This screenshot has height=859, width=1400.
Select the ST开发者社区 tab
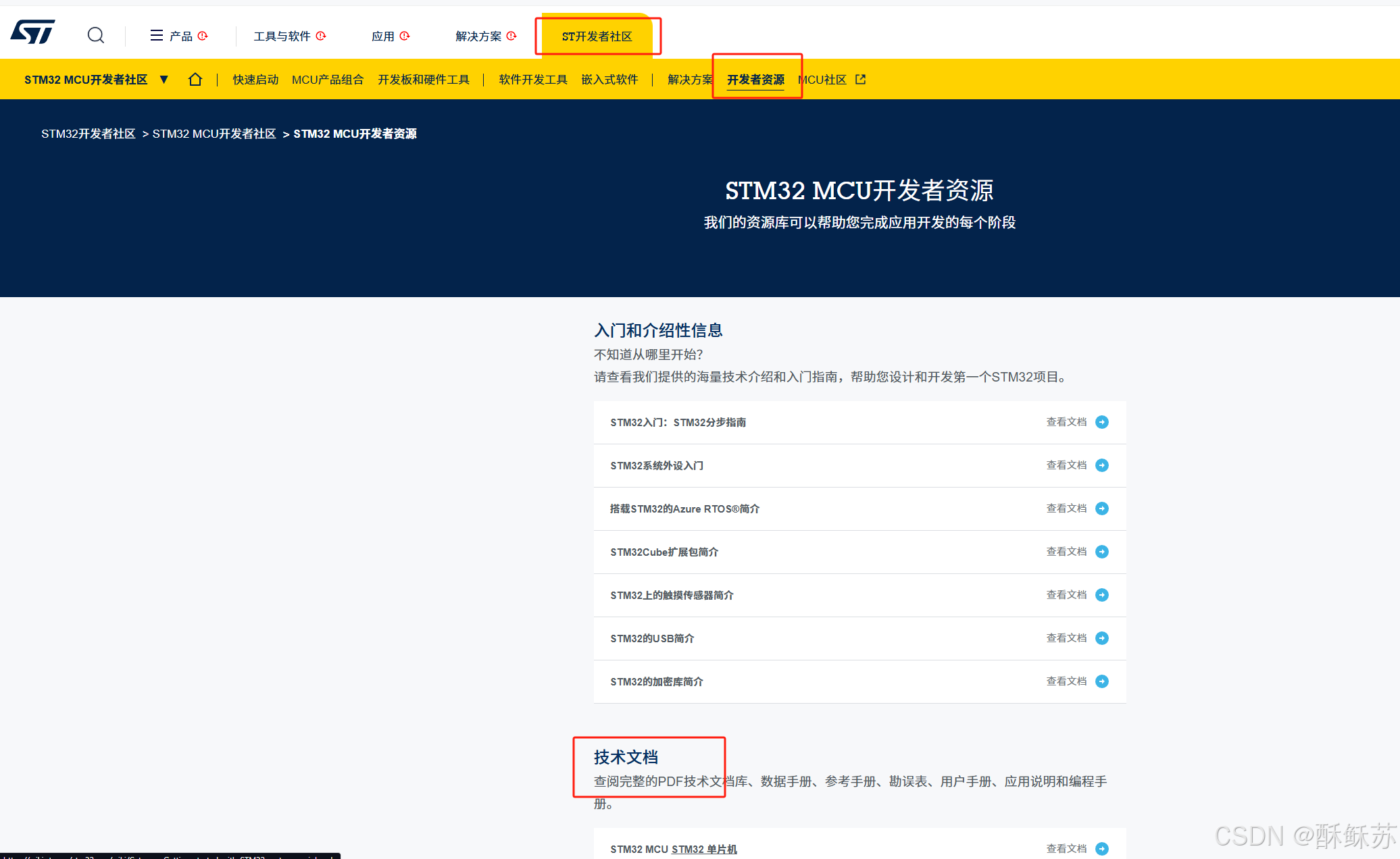click(x=597, y=36)
